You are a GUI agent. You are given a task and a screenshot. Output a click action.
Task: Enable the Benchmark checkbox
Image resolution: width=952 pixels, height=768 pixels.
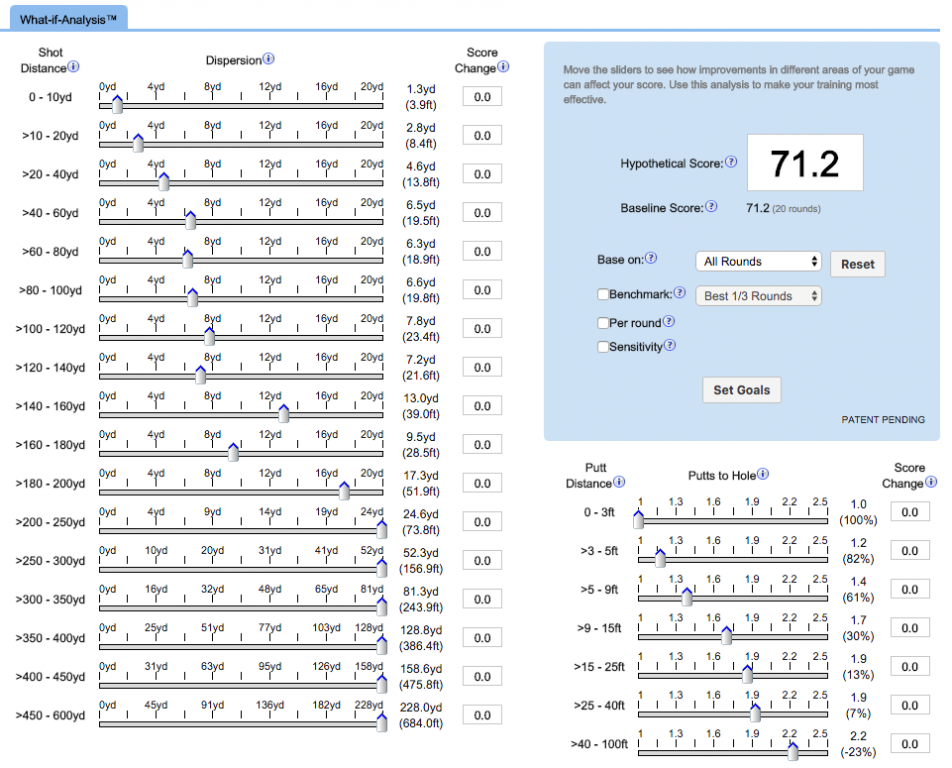tap(603, 294)
